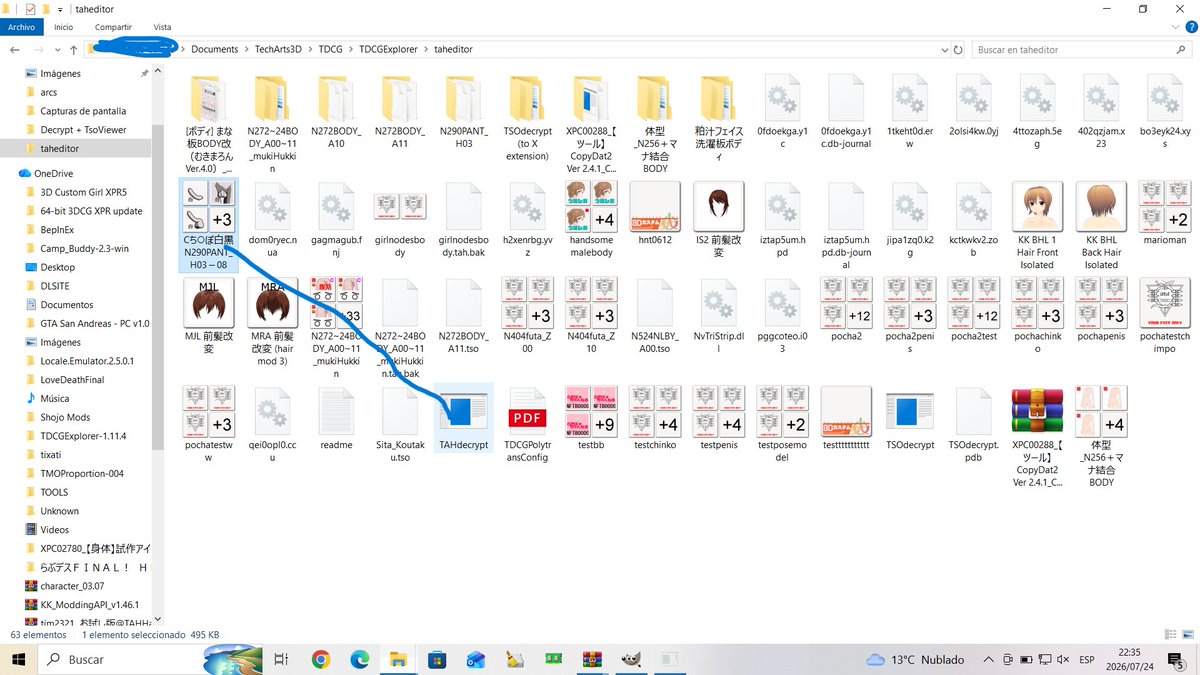Viewport: 1200px width, 675px height.
Task: Select the hnt0612 file
Action: [655, 213]
